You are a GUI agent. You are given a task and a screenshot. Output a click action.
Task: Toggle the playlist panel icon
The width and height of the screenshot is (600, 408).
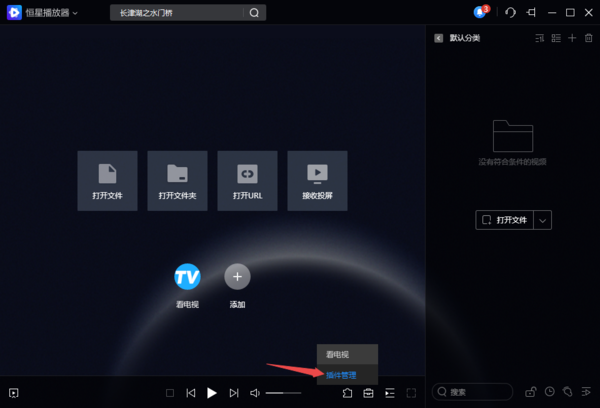click(390, 393)
